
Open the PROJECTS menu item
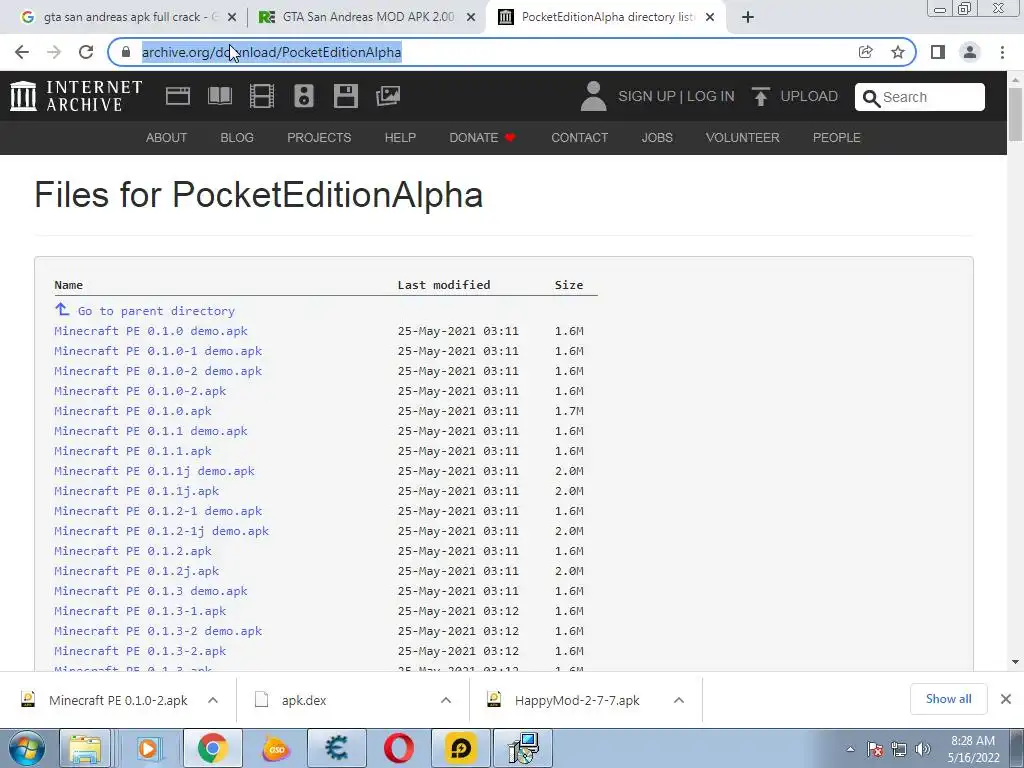coord(319,138)
